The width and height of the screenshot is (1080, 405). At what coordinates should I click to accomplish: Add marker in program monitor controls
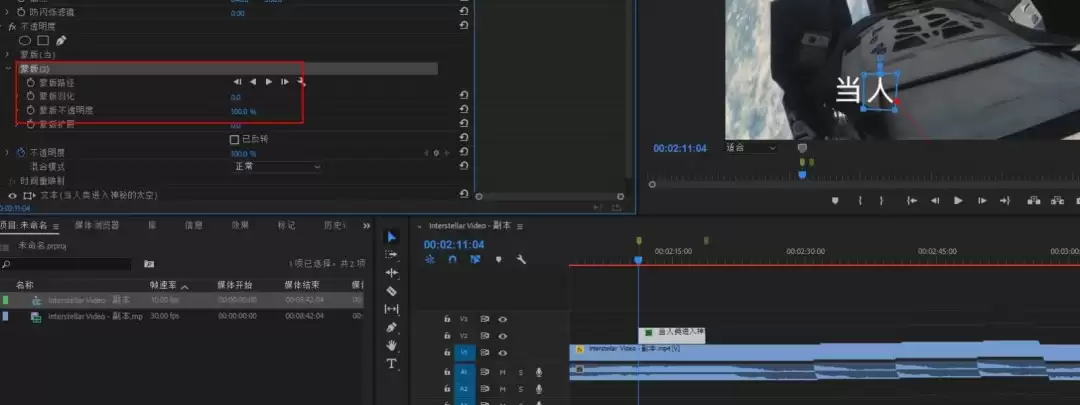point(835,200)
